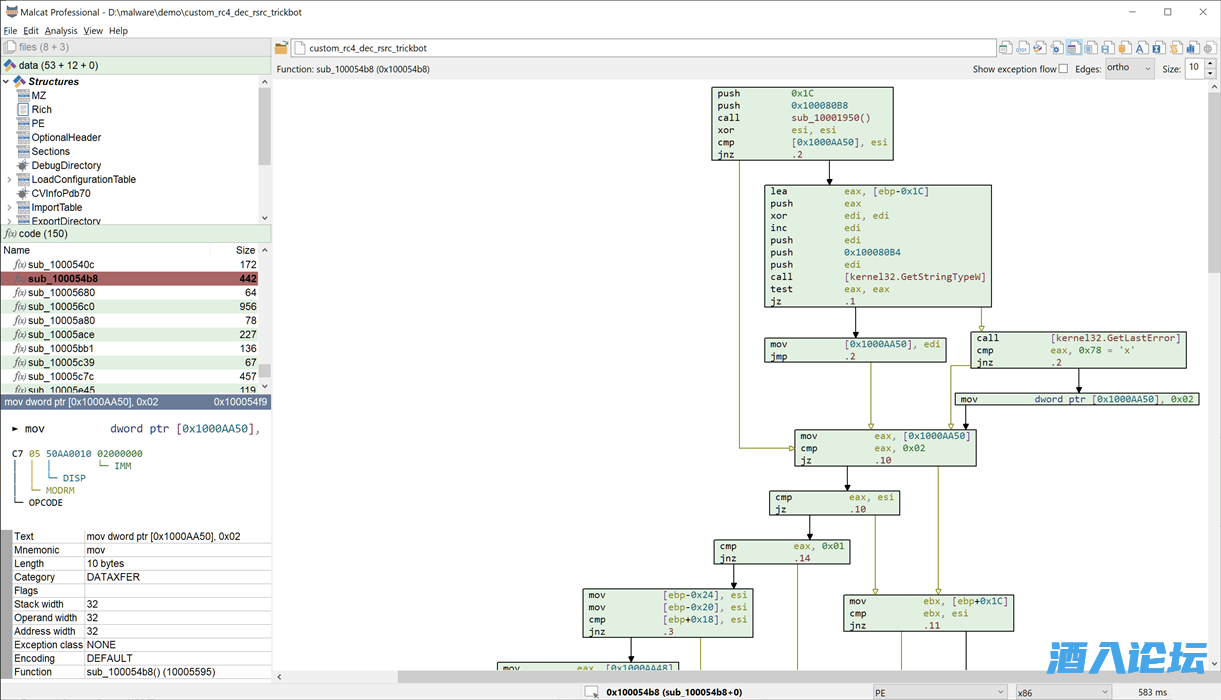The image size is (1221, 700).
Task: Click the open file folder icon
Action: pos(281,48)
